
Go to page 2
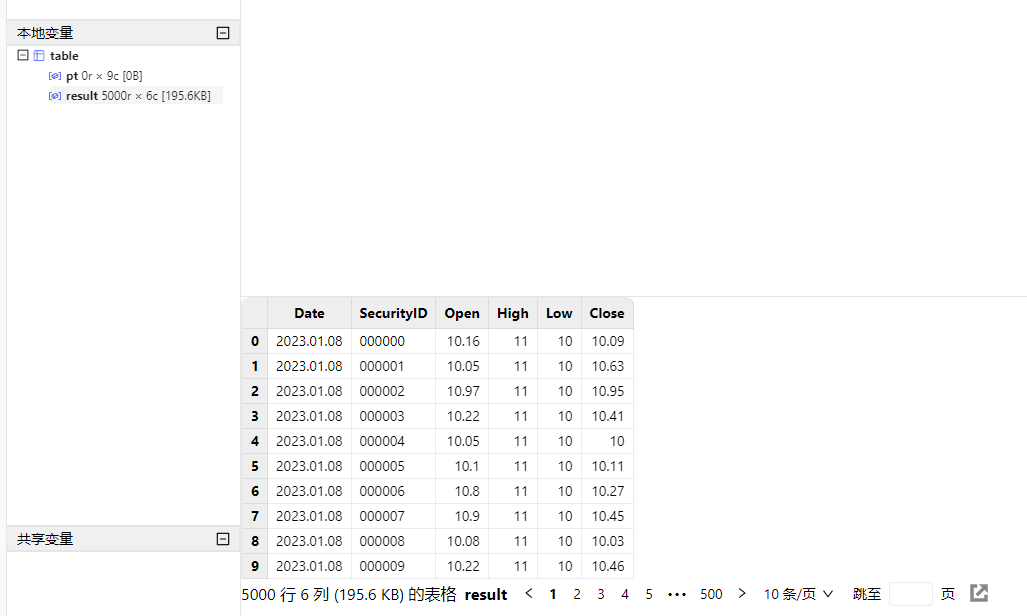tap(577, 594)
